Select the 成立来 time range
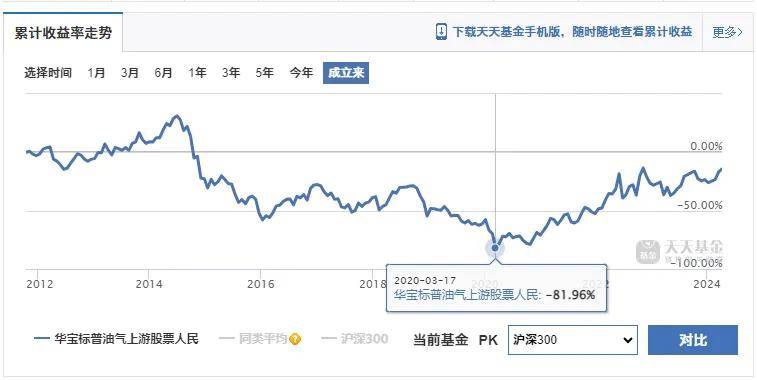757x380 pixels. click(346, 73)
